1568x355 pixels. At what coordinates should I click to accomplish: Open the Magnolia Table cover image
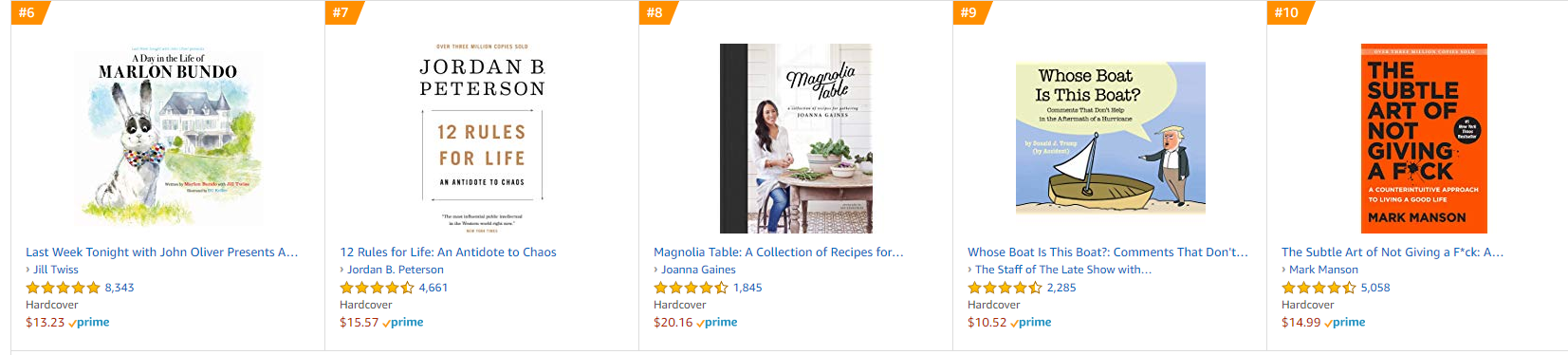point(796,139)
